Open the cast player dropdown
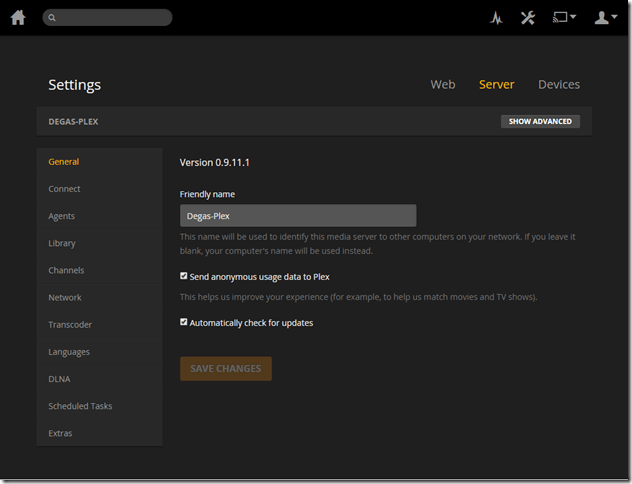 point(565,18)
